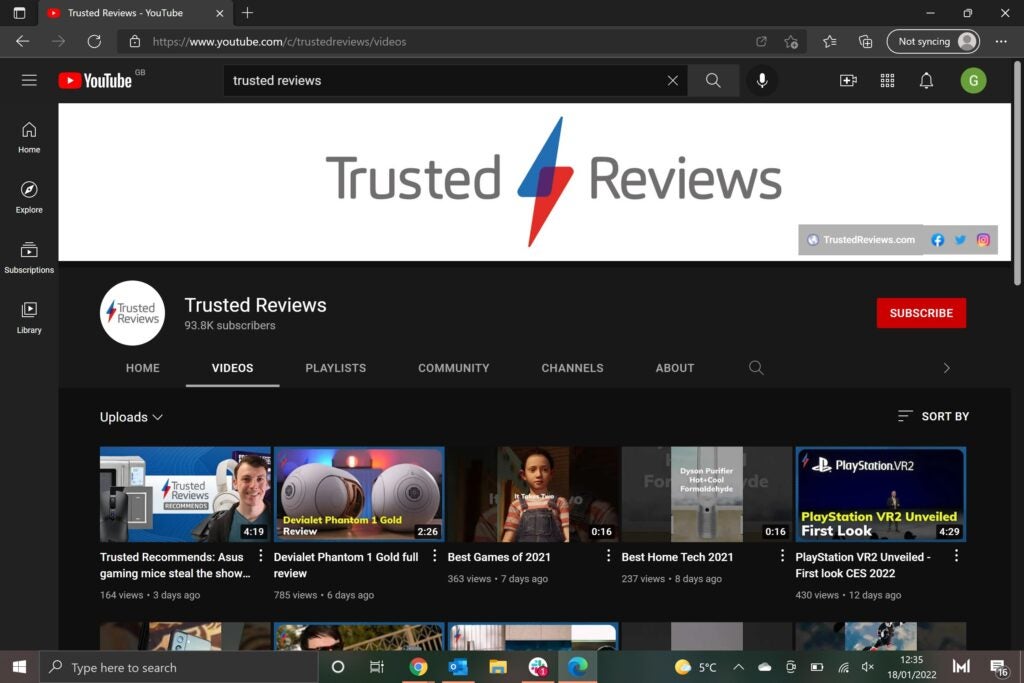
Task: Open Best Games of 2021 title
Action: tap(499, 557)
